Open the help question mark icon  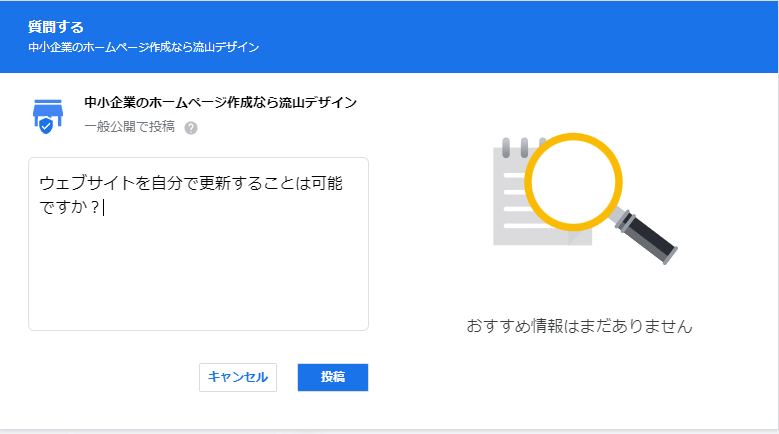tap(191, 127)
